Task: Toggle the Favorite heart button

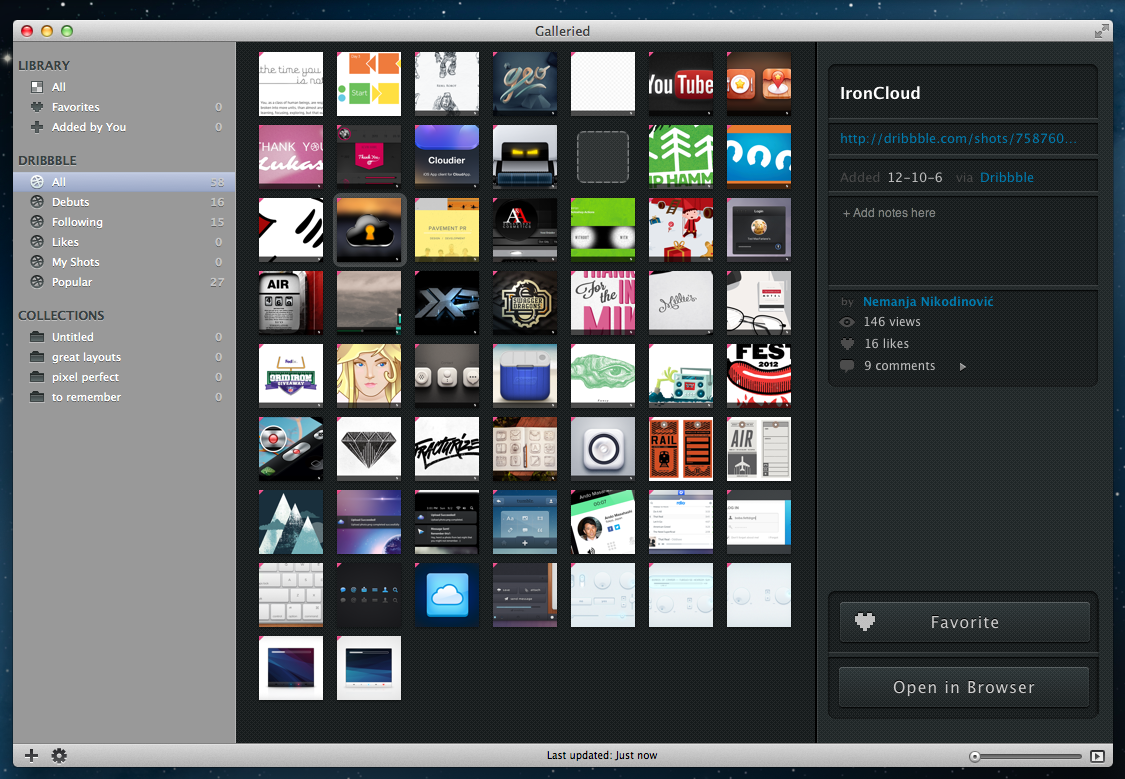Action: (x=964, y=622)
